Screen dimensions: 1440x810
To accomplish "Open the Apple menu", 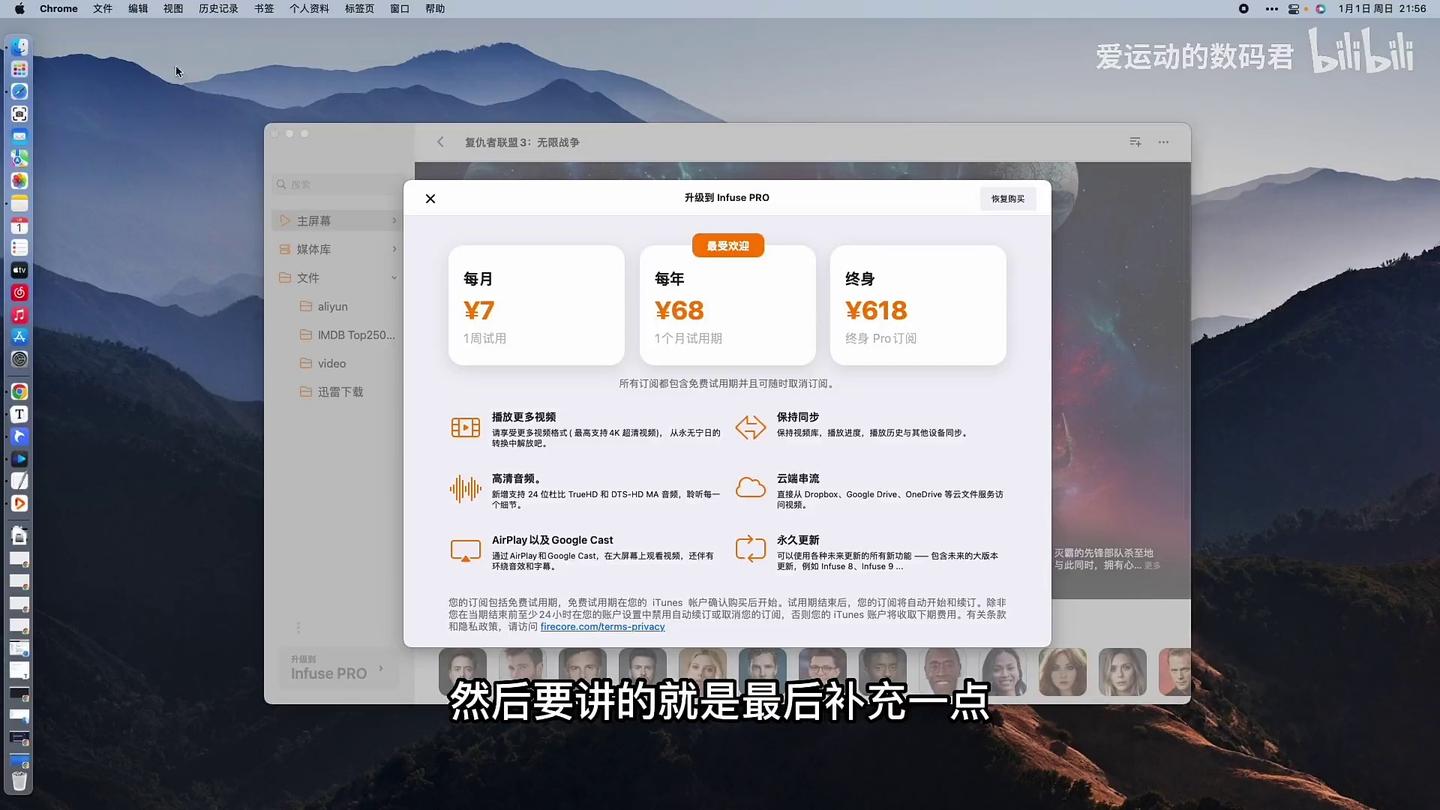I will click(19, 8).
